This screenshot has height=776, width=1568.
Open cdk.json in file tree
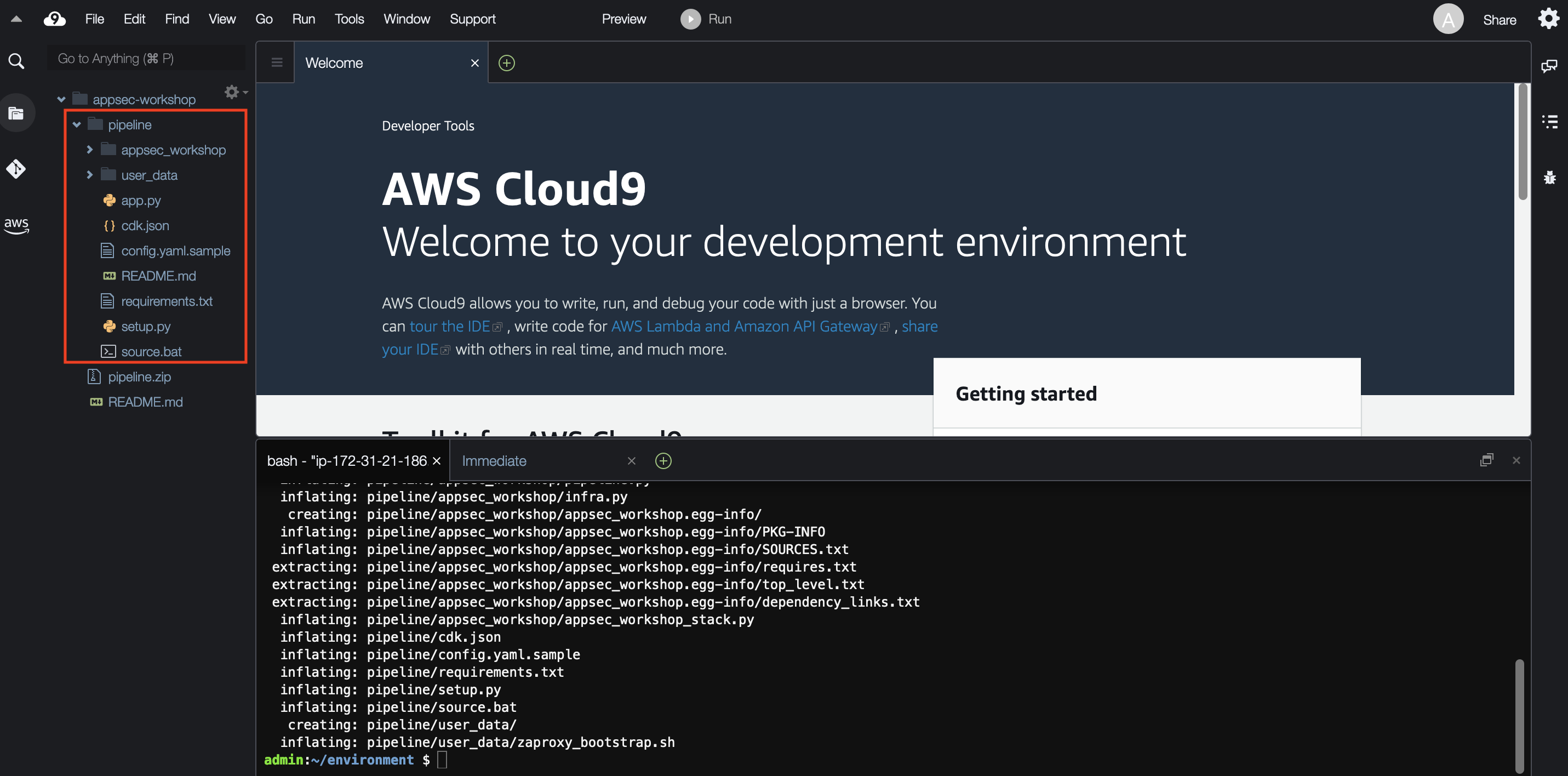145,225
